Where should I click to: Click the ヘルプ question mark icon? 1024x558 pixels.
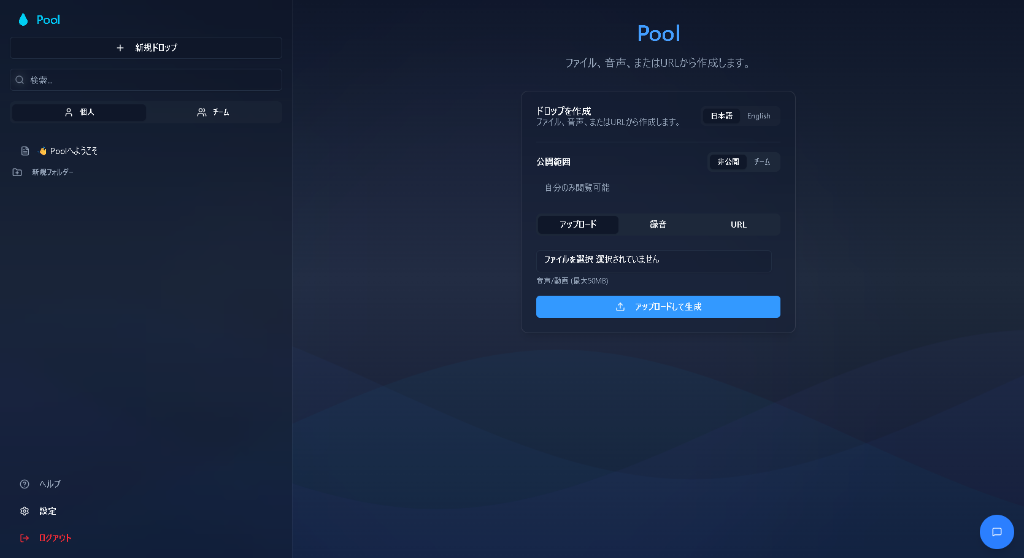point(24,484)
